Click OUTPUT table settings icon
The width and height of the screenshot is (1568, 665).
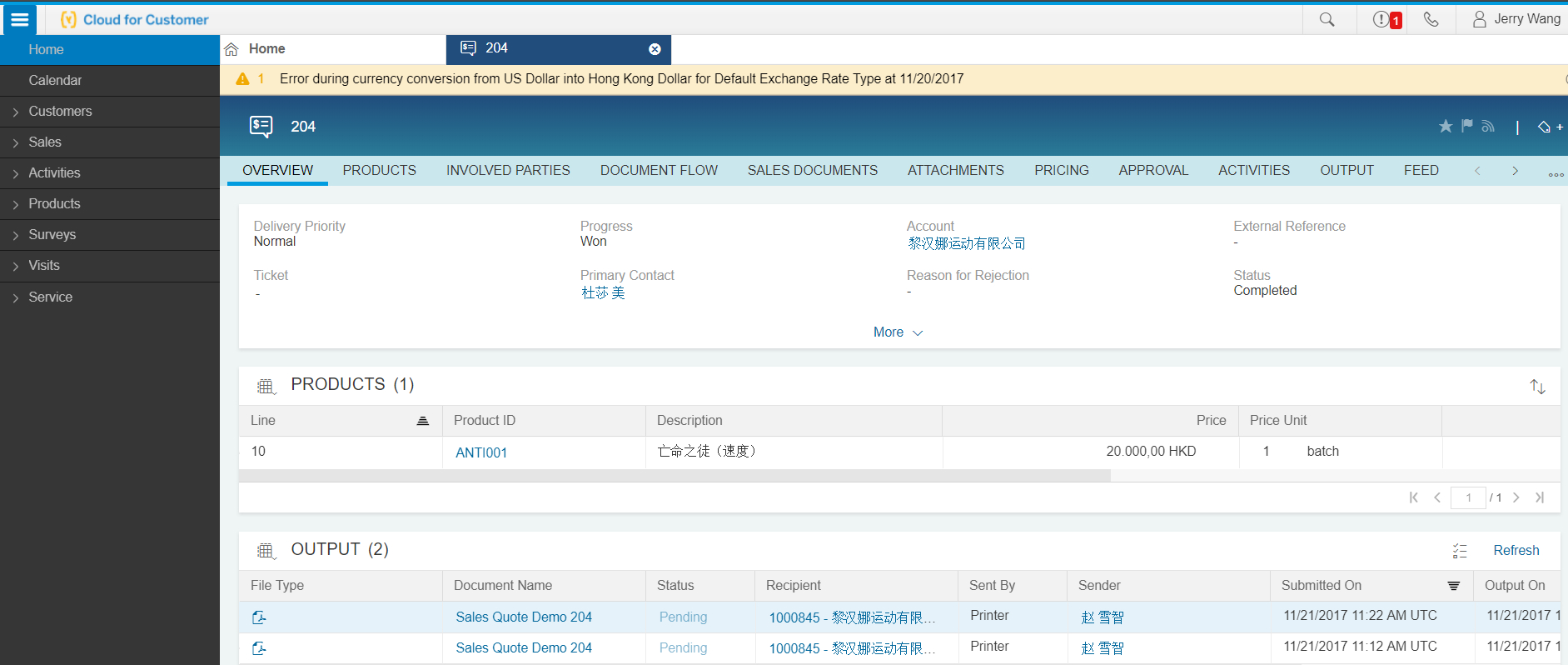click(266, 551)
